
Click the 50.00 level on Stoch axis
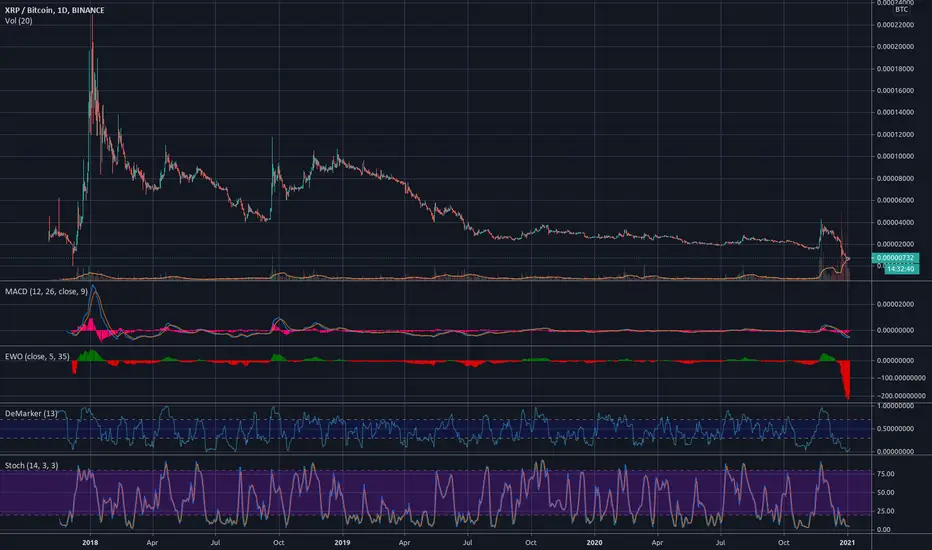pos(885,492)
